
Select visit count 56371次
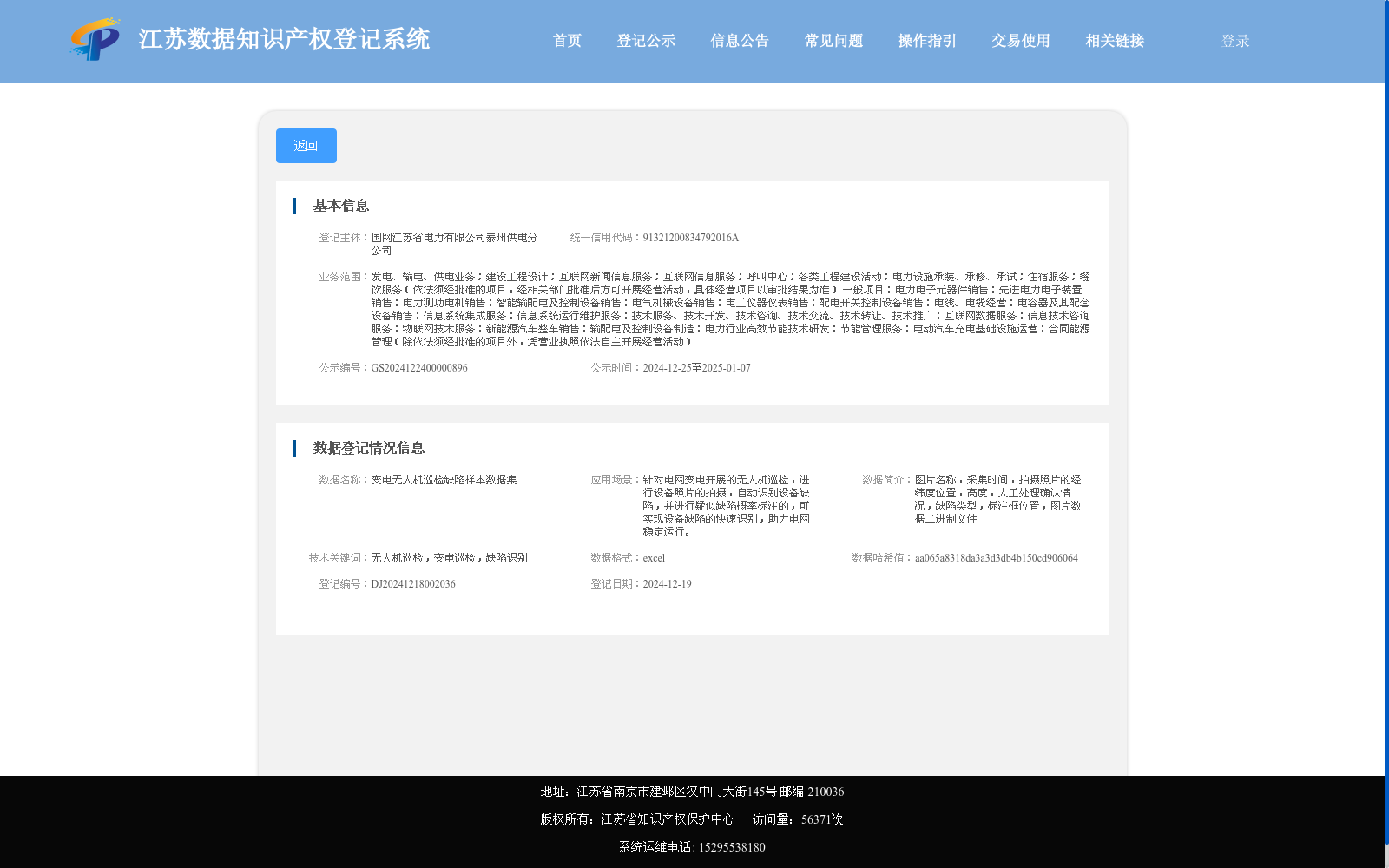(822, 819)
